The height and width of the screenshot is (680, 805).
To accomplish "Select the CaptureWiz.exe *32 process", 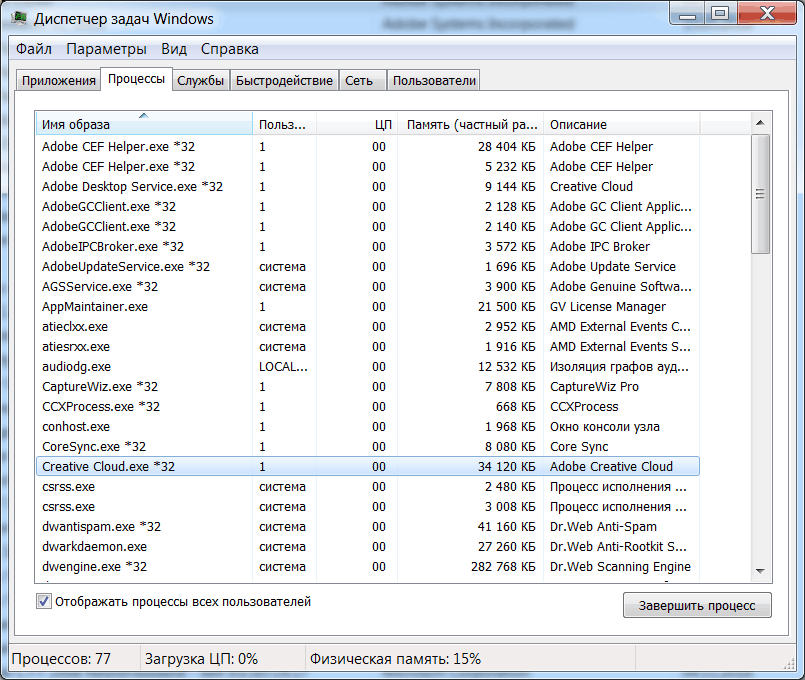I will (368, 386).
